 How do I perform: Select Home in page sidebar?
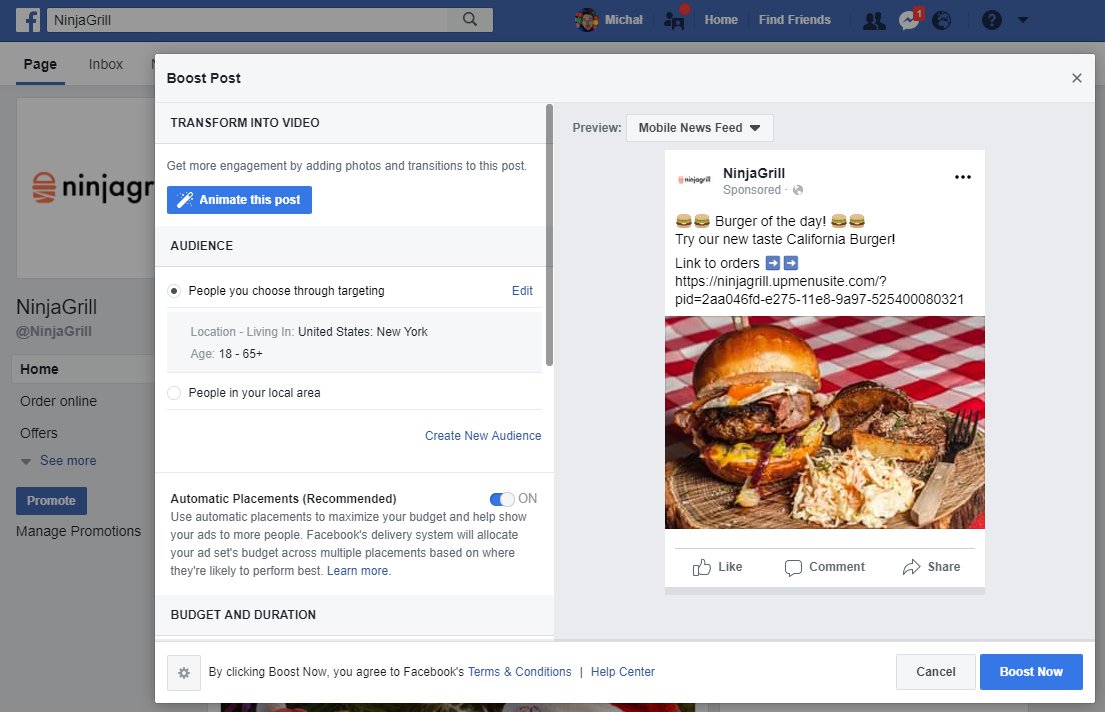(x=83, y=369)
